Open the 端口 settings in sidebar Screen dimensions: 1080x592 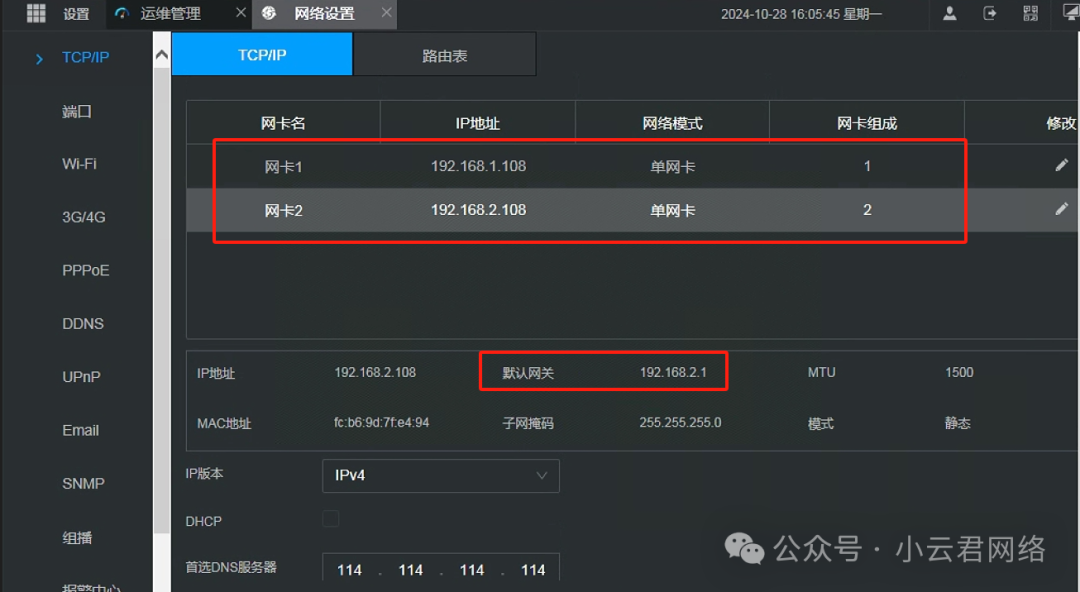click(x=77, y=111)
